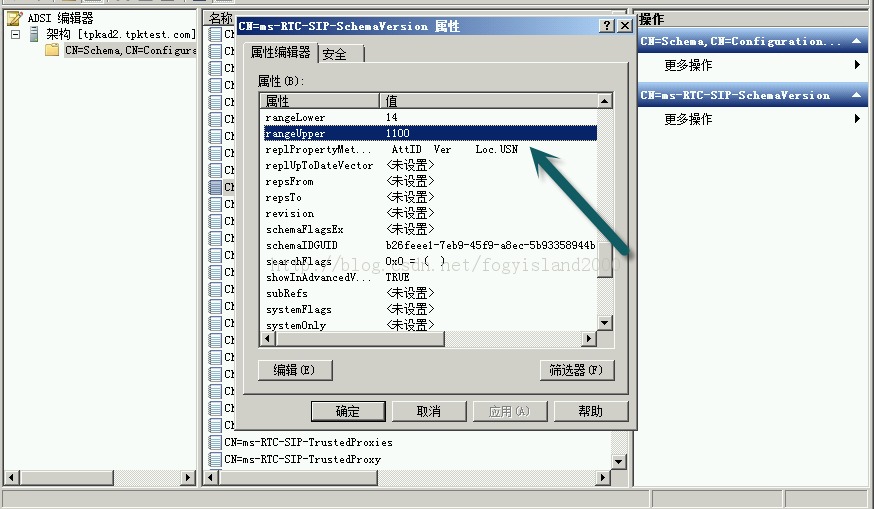
Task: Click the 取消 button
Action: 429,411
